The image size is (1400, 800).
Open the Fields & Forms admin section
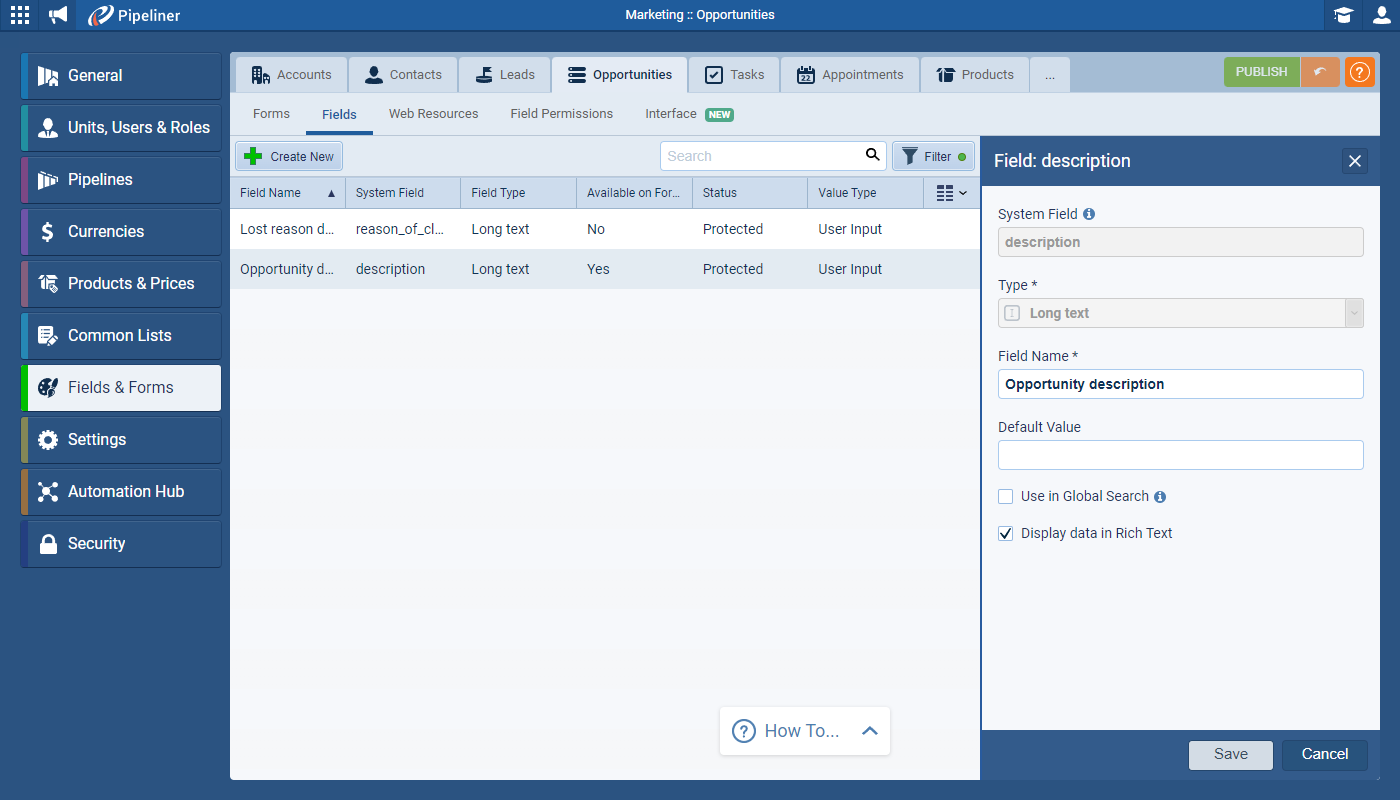[120, 387]
